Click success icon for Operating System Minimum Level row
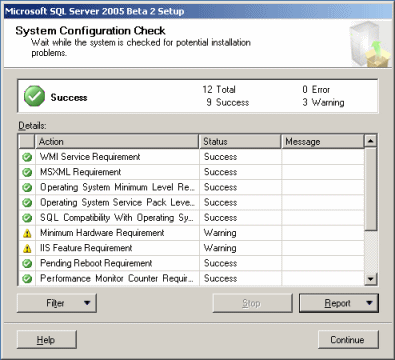 tap(27, 187)
